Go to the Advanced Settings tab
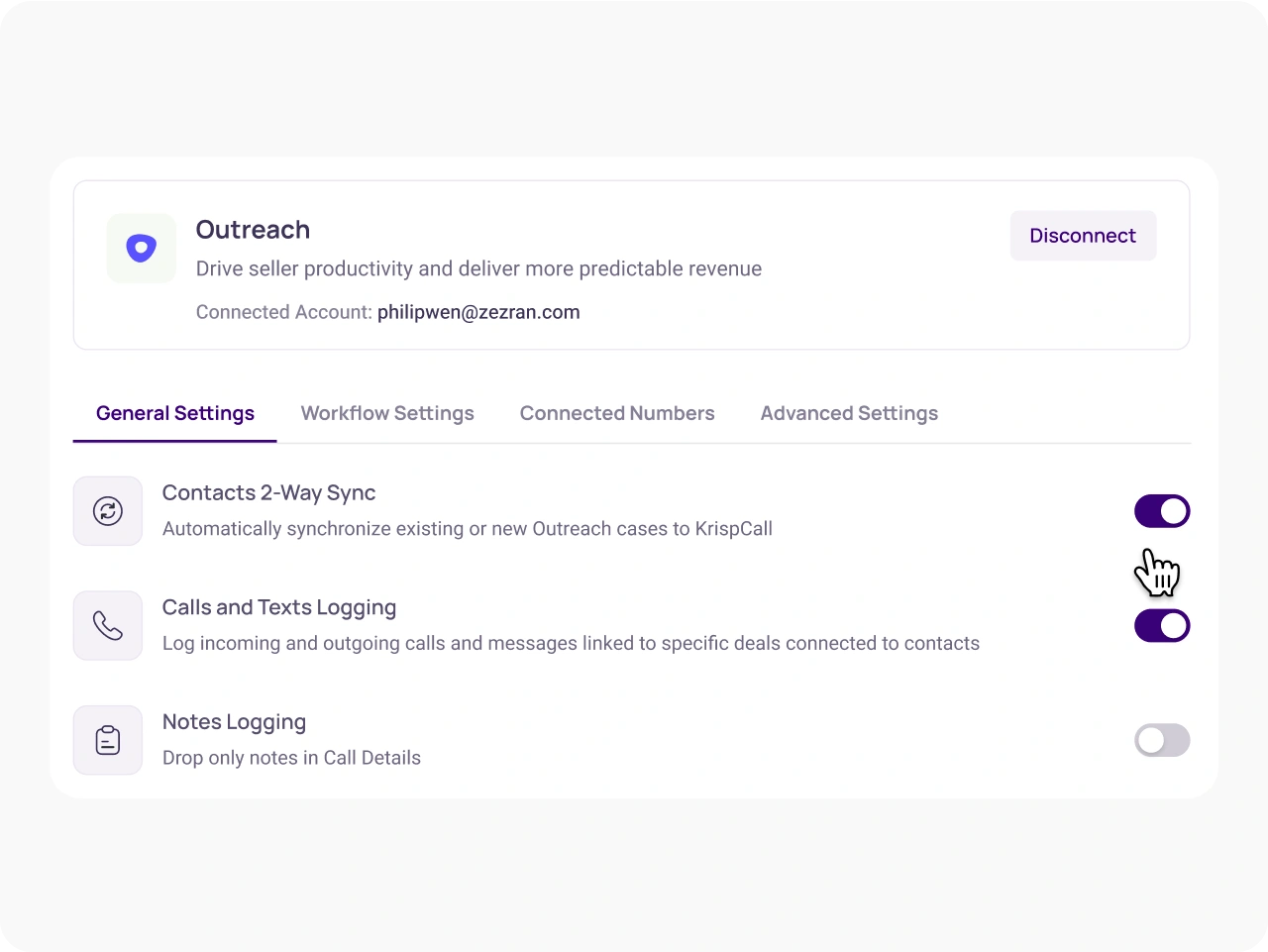This screenshot has height=952, width=1268. [849, 413]
